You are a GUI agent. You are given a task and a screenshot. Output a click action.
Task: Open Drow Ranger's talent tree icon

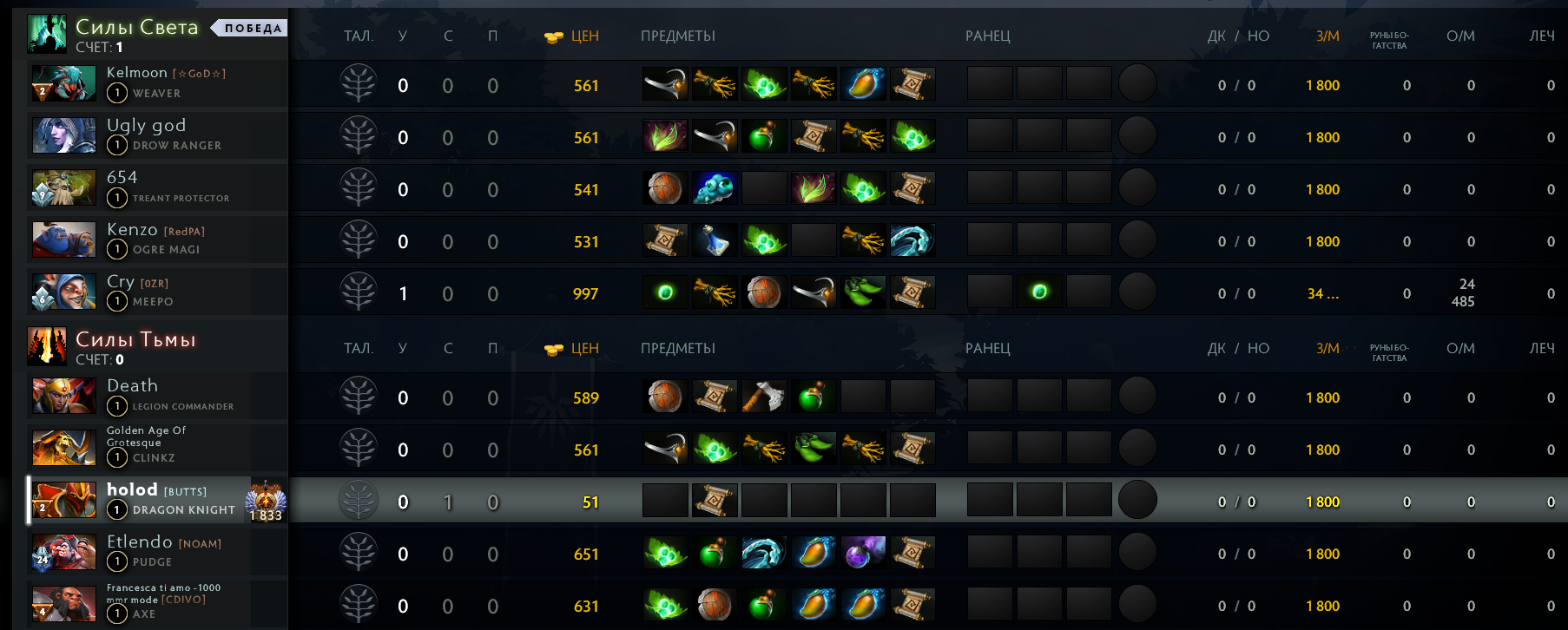click(x=359, y=136)
